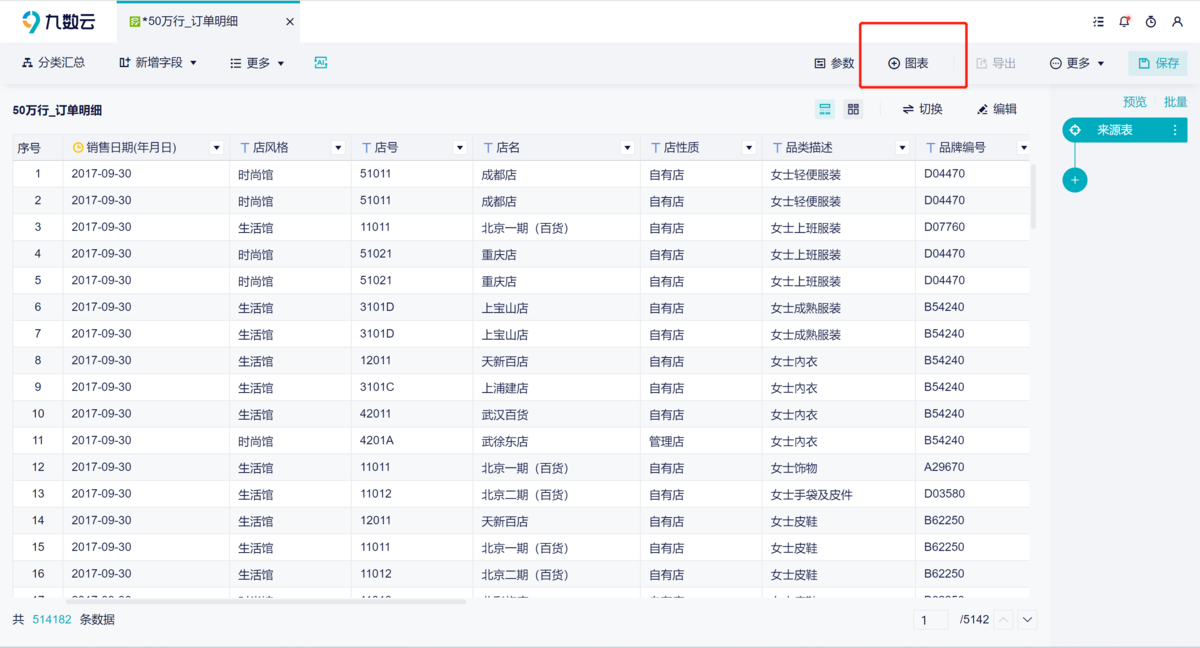Open the task list icon in header
Image resolution: width=1200 pixels, height=648 pixels.
tap(1098, 22)
